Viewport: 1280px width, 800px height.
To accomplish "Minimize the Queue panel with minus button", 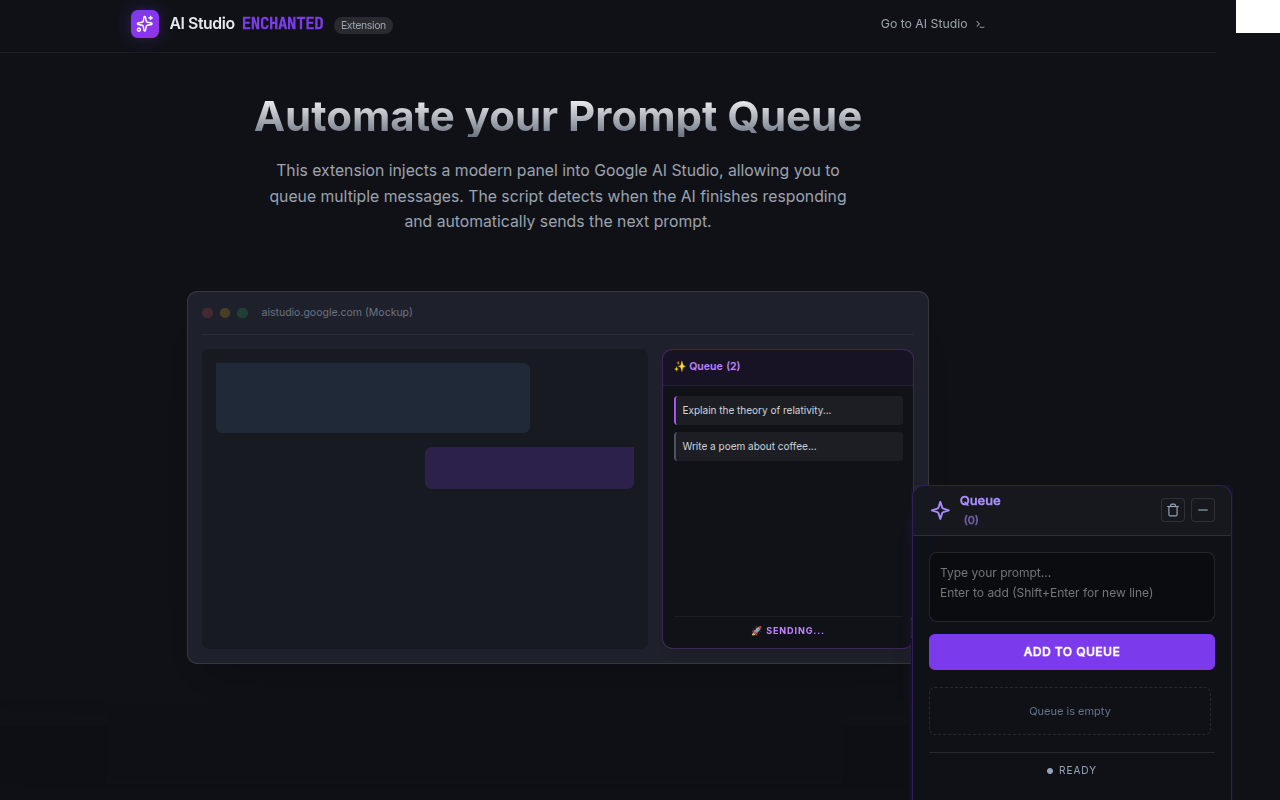I will click(x=1203, y=510).
